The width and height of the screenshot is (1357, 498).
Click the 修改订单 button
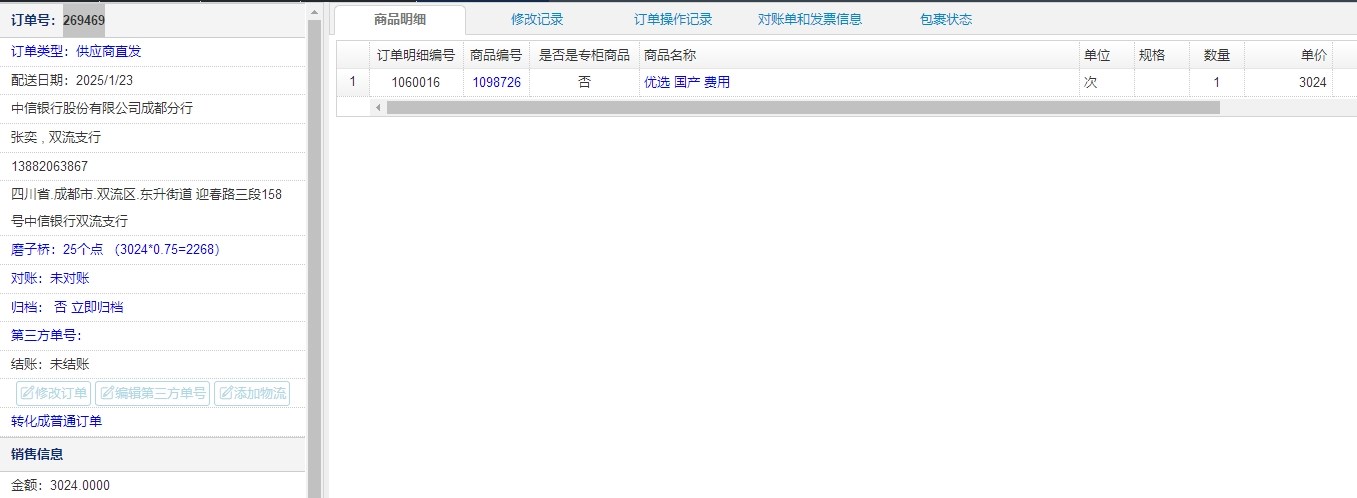(53, 393)
